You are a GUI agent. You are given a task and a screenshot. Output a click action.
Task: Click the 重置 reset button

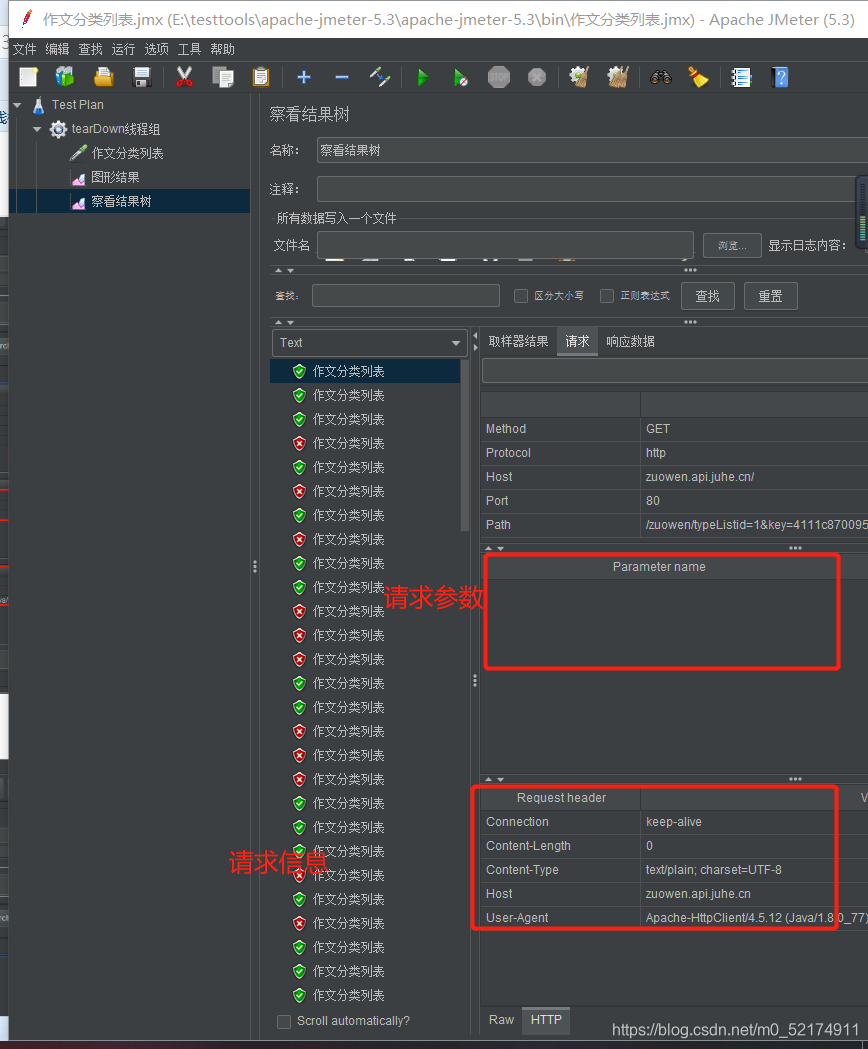770,296
